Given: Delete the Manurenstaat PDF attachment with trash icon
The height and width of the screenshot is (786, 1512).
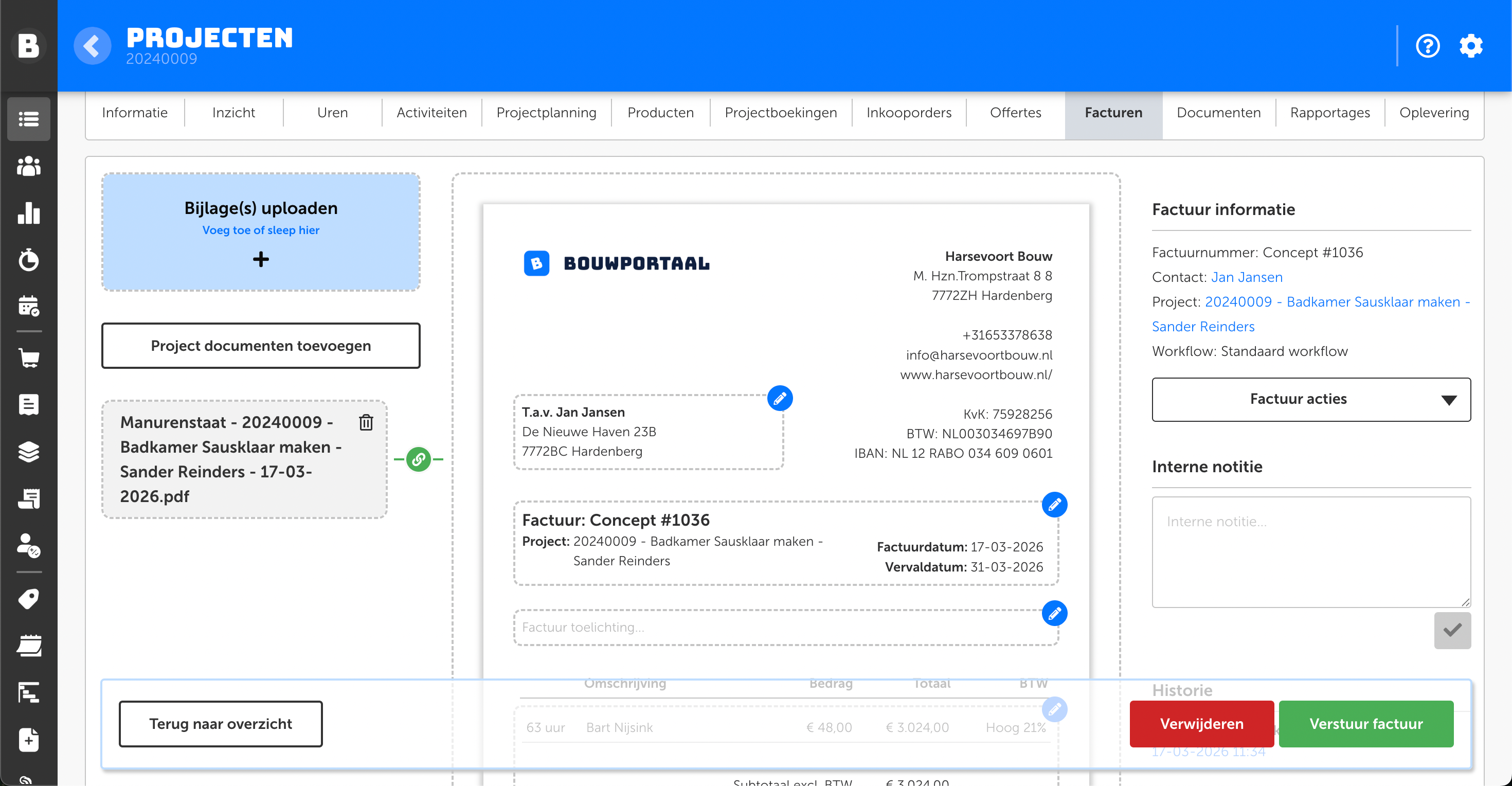Looking at the screenshot, I should [366, 422].
